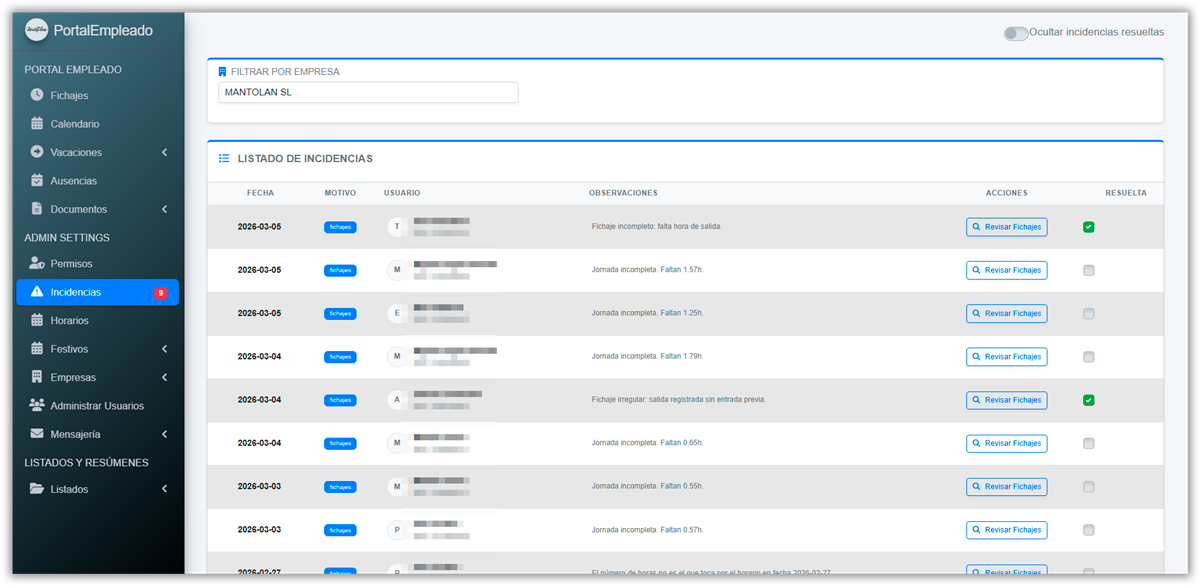Click Revisar Fichajes for Faltan 1.25h row
The height and width of the screenshot is (586, 1200).
click(x=1006, y=313)
